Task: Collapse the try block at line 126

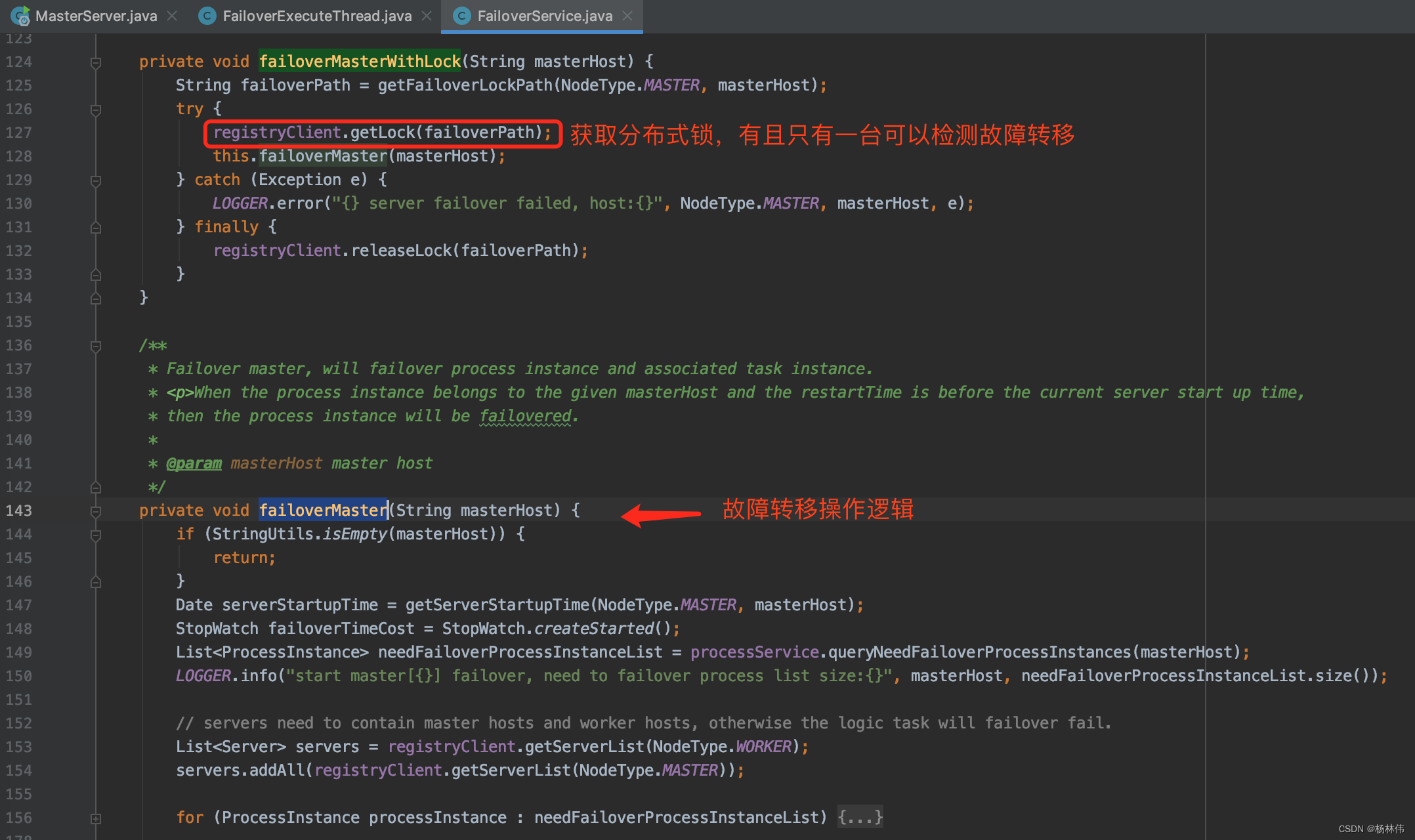Action: (x=96, y=110)
